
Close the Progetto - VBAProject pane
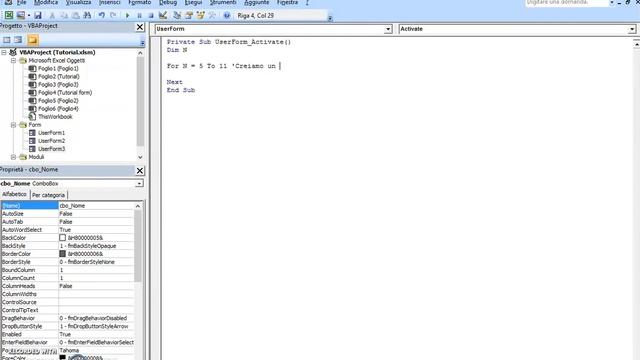pos(140,27)
